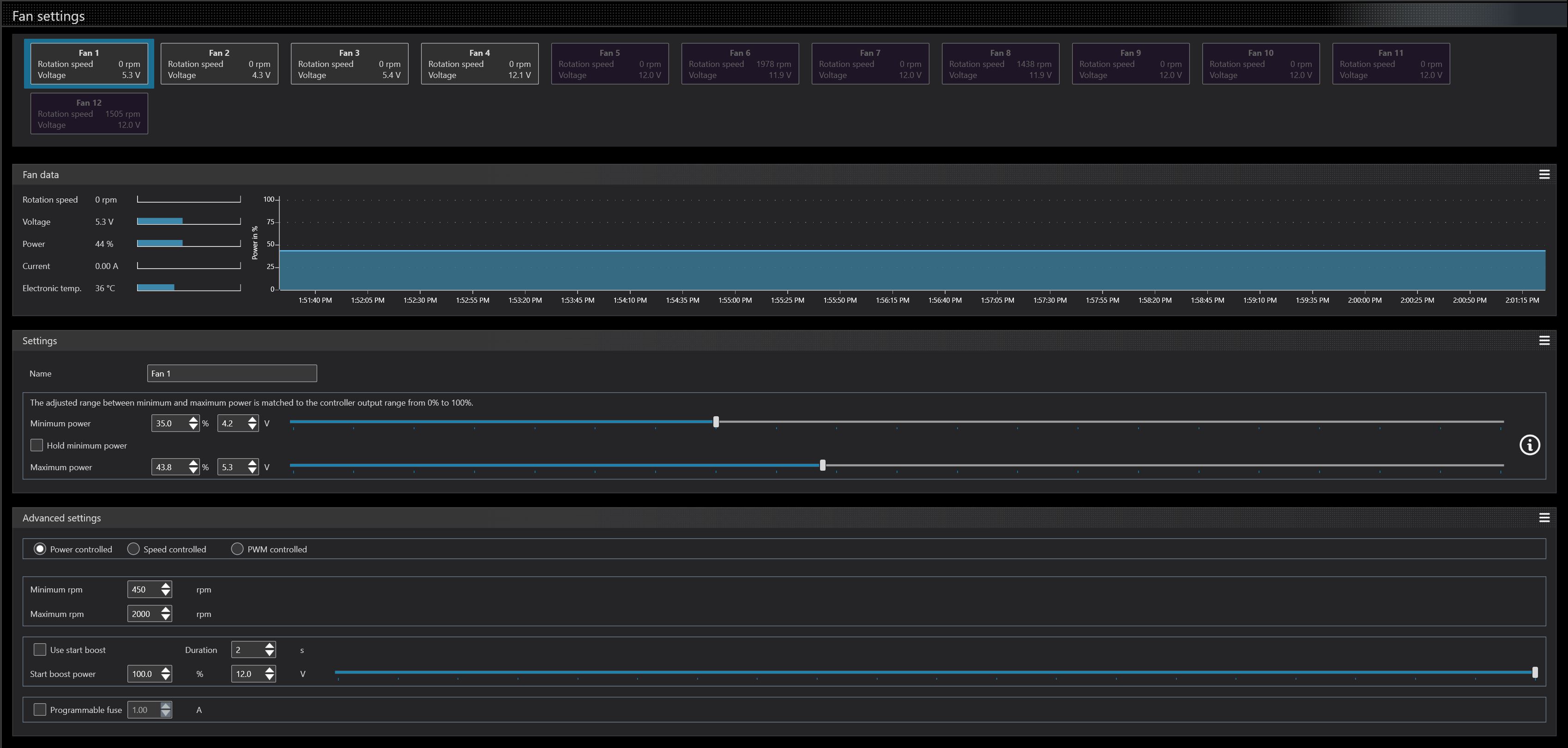Screen dimensions: 1568x748
Task: Open the Fan 12 tile
Action: click(89, 114)
